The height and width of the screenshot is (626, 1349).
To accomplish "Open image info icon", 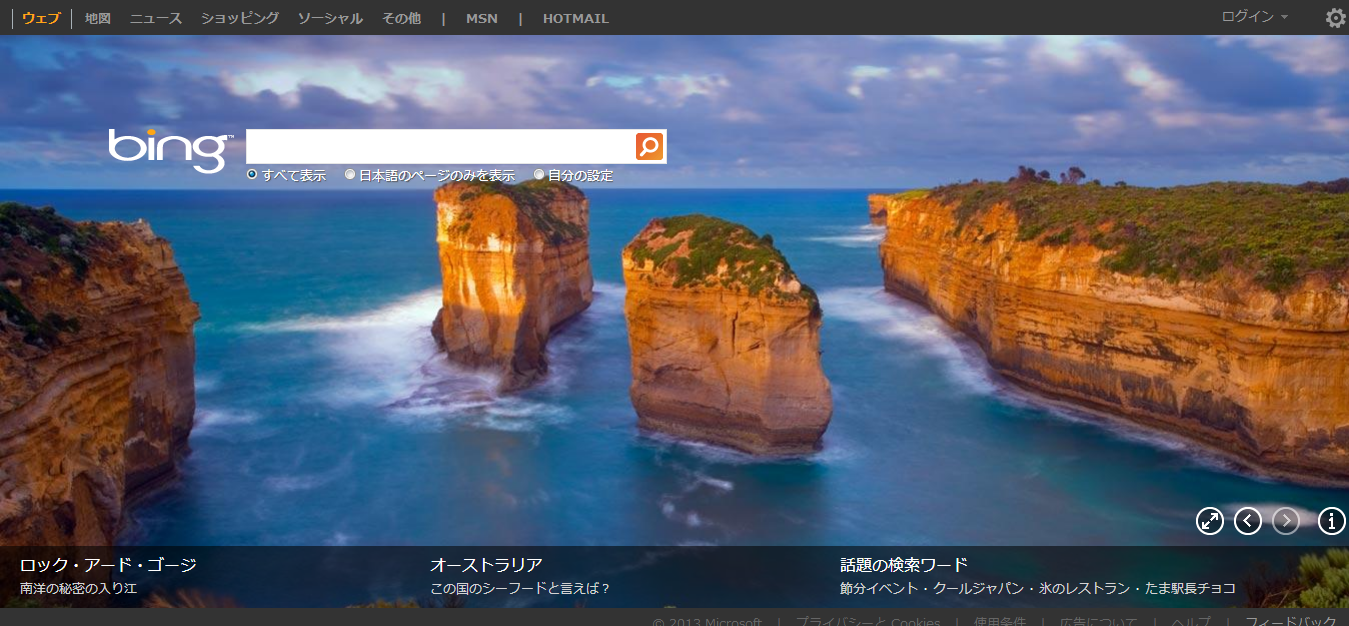I will tap(1331, 521).
